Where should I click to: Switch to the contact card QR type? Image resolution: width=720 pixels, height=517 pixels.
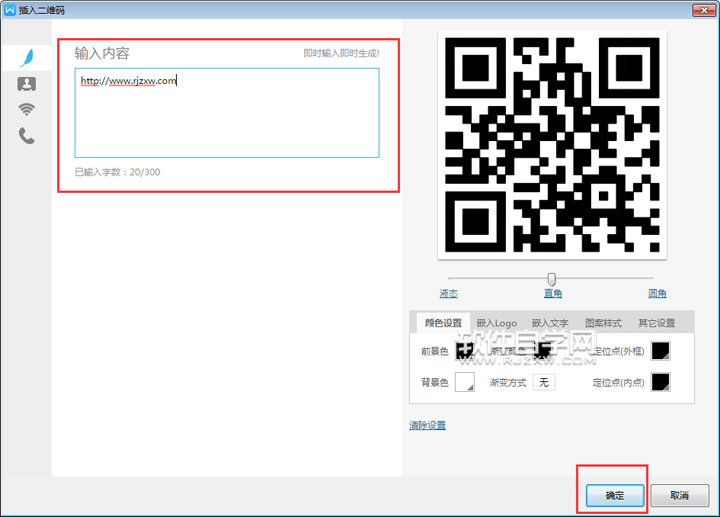(26, 84)
